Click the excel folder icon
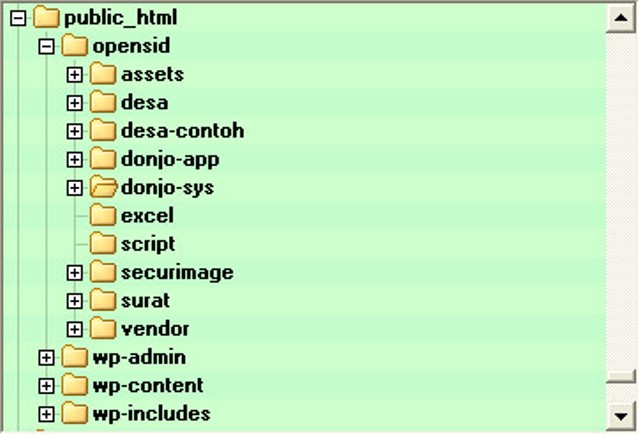Screen dimensions: 640x435 [x=103, y=215]
